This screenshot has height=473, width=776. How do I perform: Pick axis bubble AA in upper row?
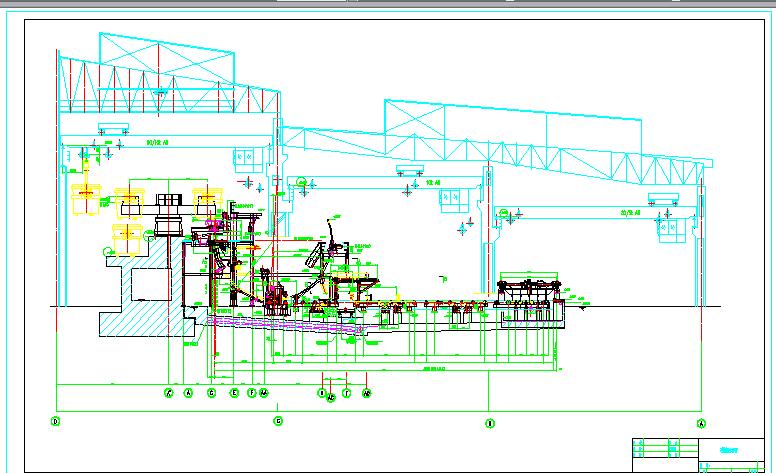264,393
